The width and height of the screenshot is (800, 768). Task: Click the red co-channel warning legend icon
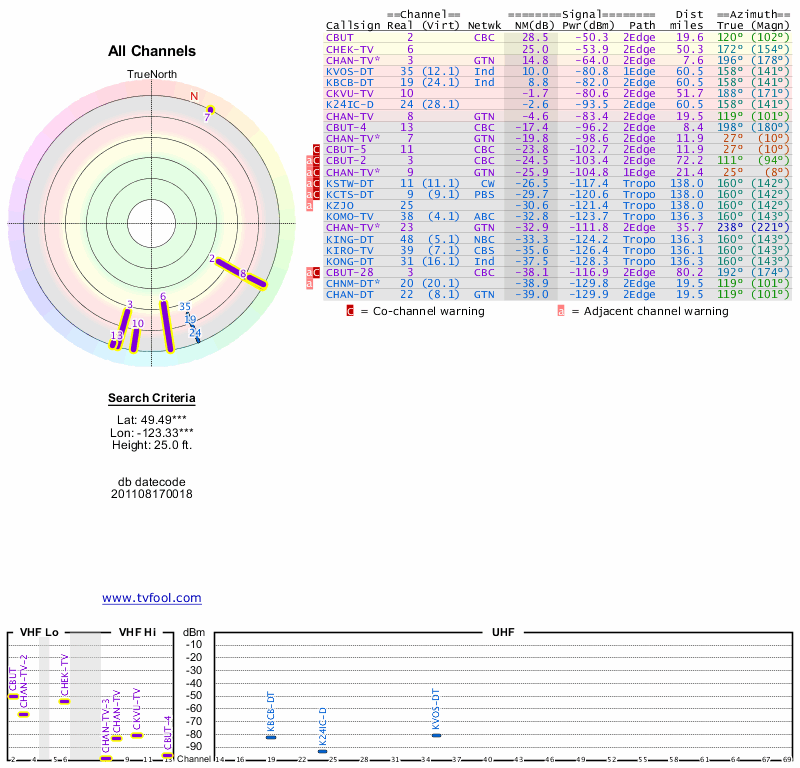(350, 311)
